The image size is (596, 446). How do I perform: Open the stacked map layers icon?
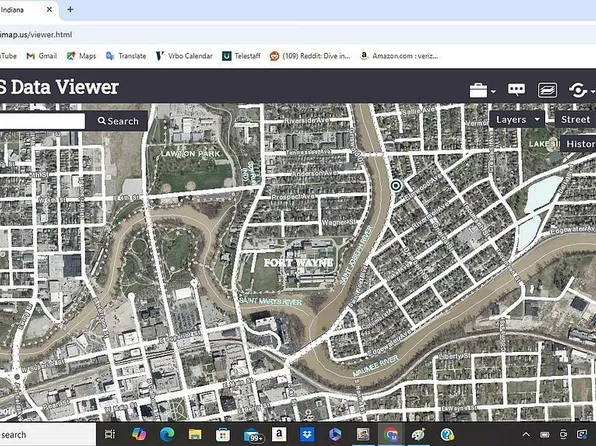(547, 90)
